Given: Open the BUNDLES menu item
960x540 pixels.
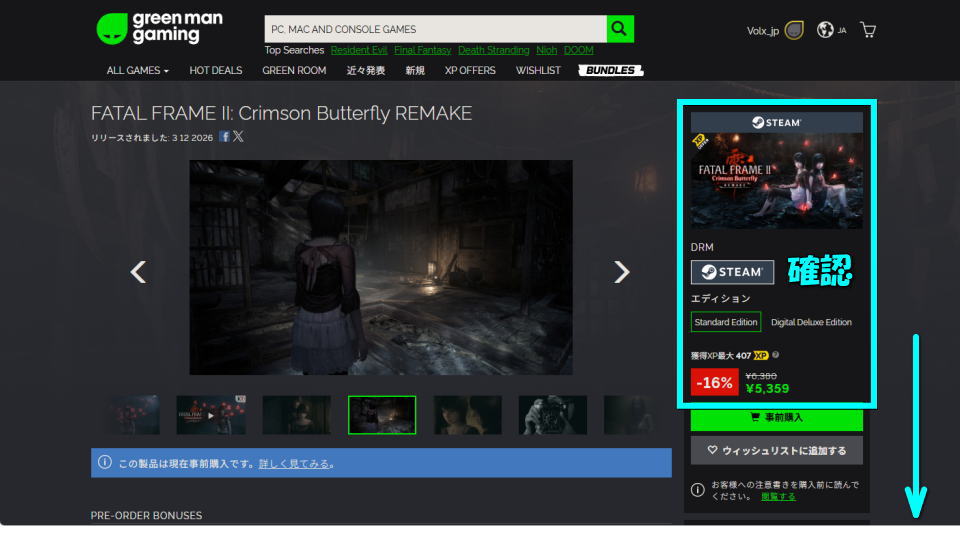Looking at the screenshot, I should pos(610,71).
